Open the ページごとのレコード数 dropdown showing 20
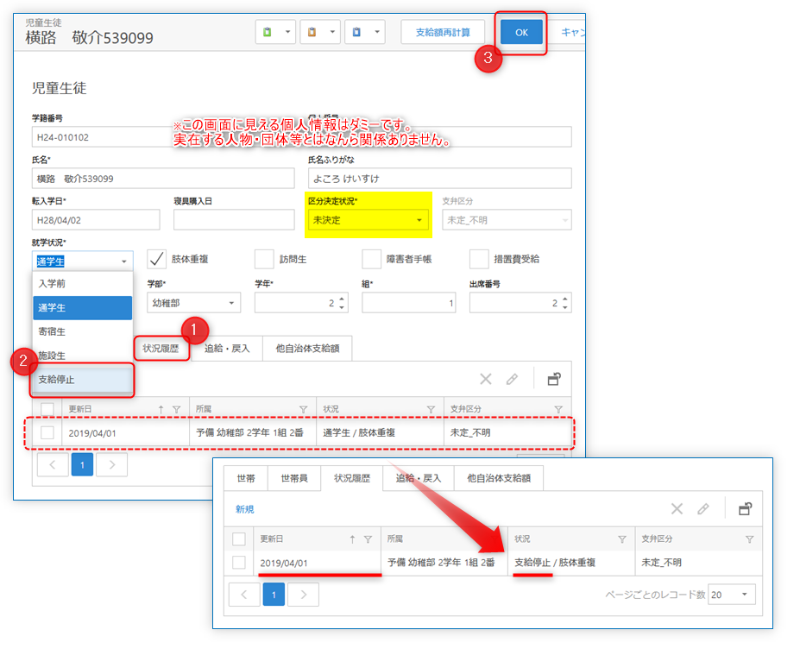Viewport: 800px width, 655px height. (732, 595)
